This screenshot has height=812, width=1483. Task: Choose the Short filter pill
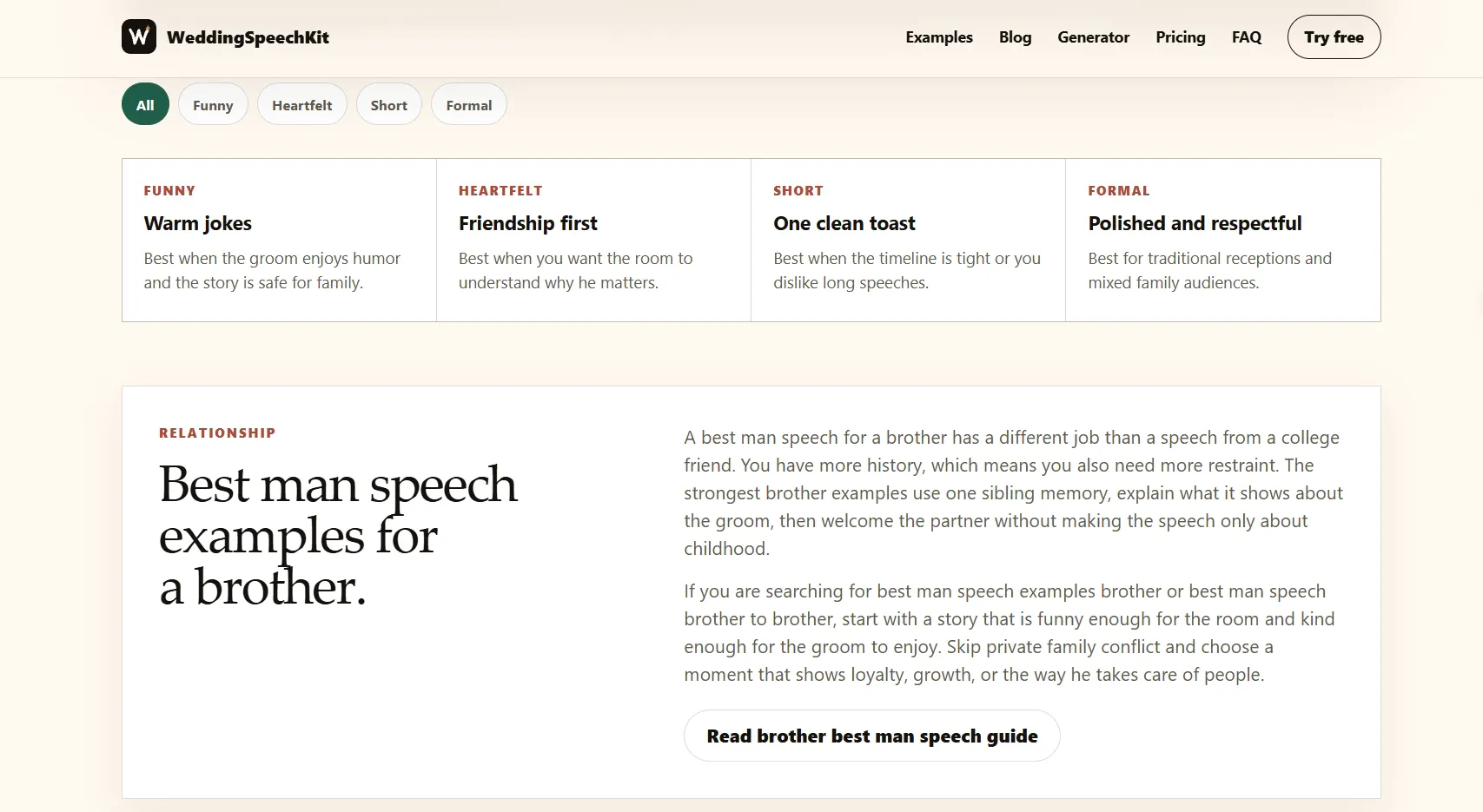(x=388, y=104)
